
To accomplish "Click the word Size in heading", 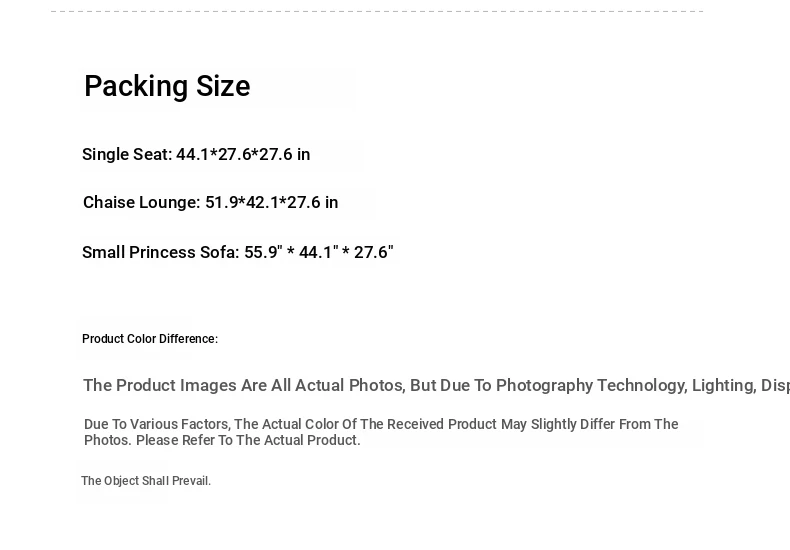I will (x=223, y=87).
